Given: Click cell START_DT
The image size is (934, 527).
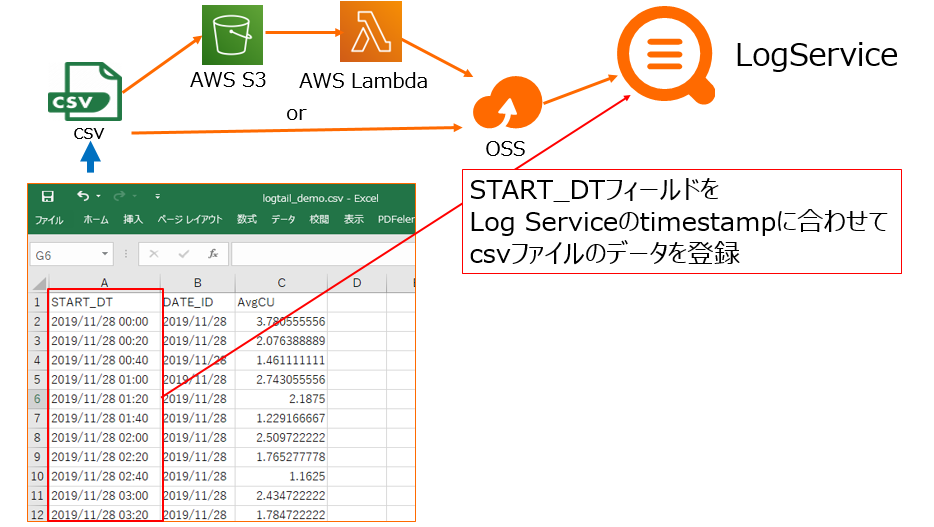Looking at the screenshot, I should [104, 303].
